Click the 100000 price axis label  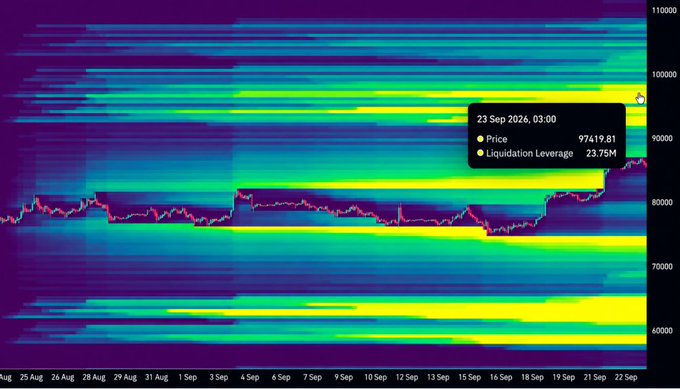coord(664,75)
